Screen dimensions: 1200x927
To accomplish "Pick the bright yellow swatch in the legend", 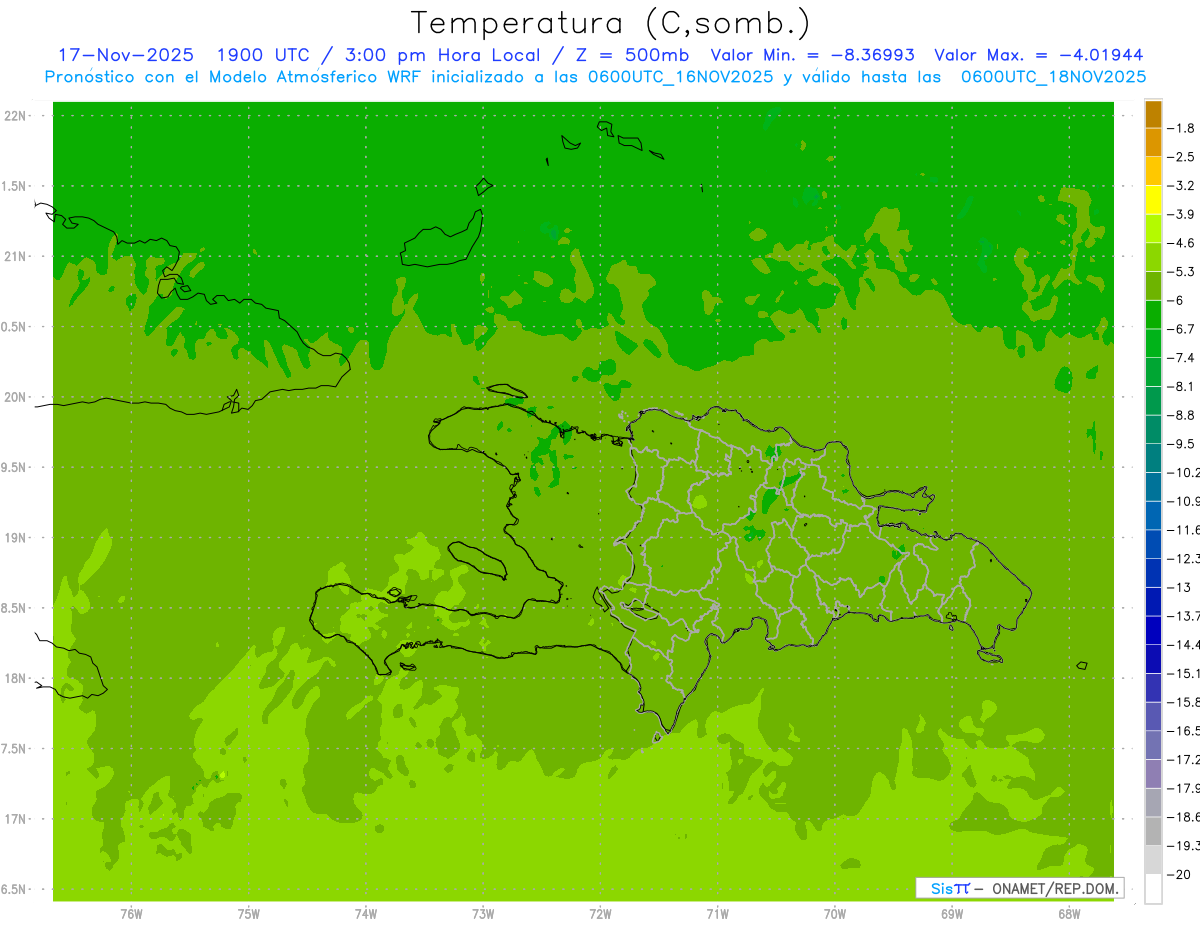I will [x=1153, y=200].
